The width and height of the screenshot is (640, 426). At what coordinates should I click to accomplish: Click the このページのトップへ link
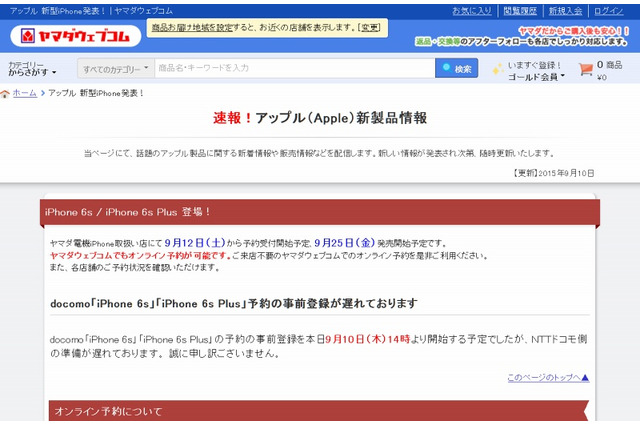pyautogui.click(x=548, y=377)
